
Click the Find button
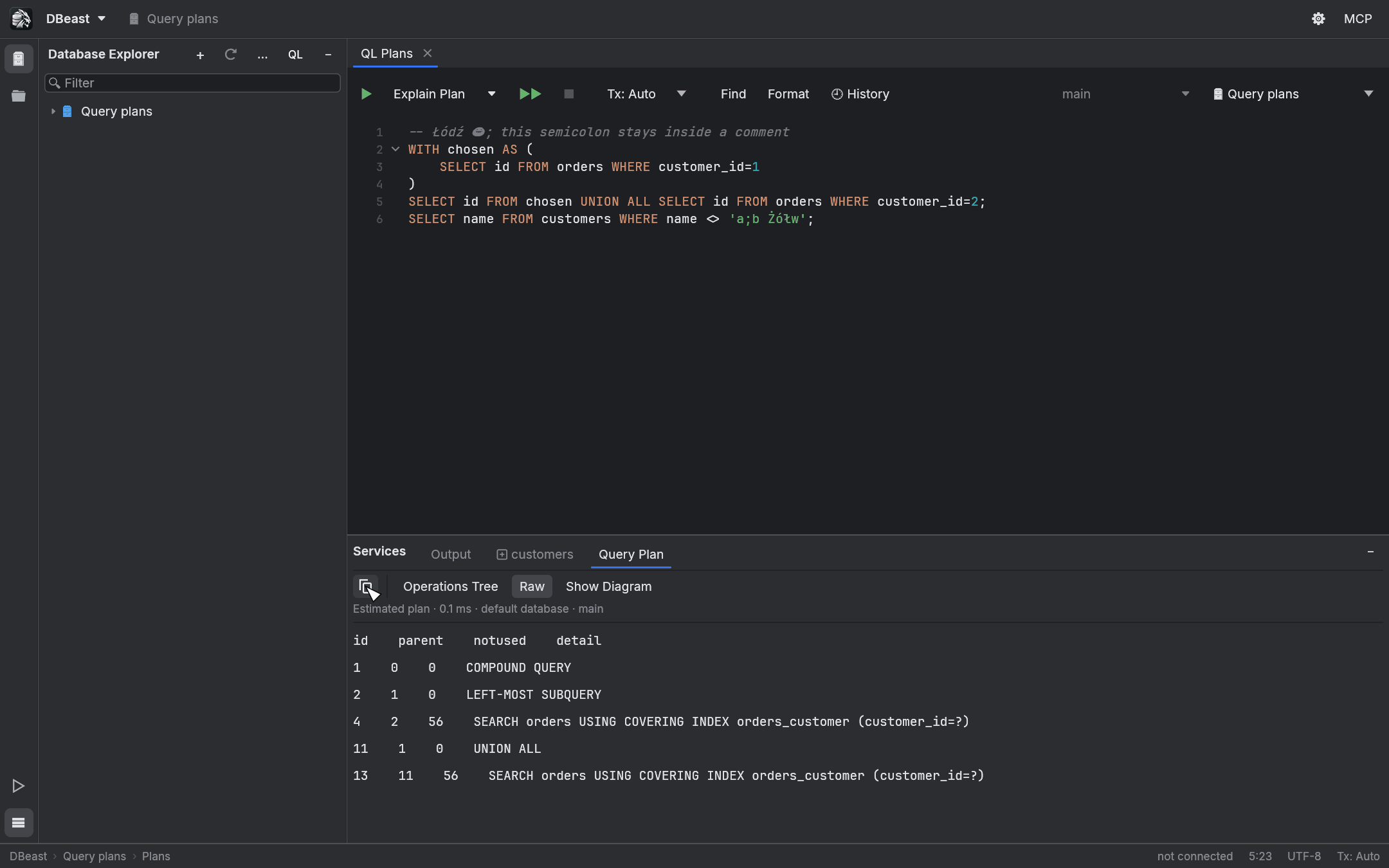tap(733, 94)
